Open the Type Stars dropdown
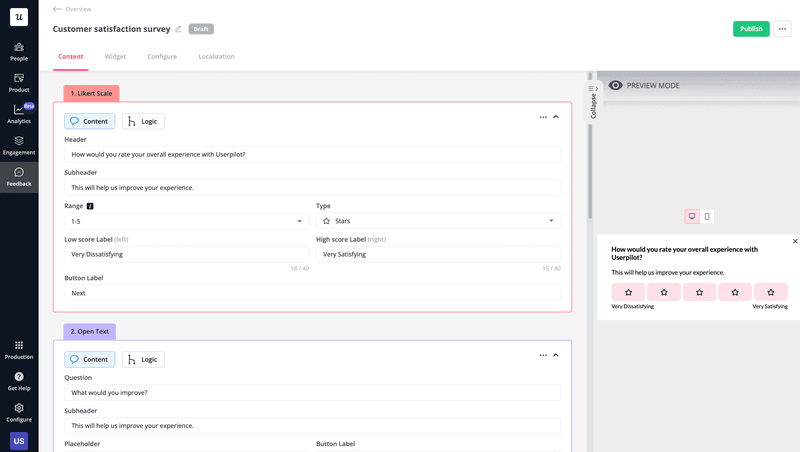The image size is (800, 452). click(438, 221)
